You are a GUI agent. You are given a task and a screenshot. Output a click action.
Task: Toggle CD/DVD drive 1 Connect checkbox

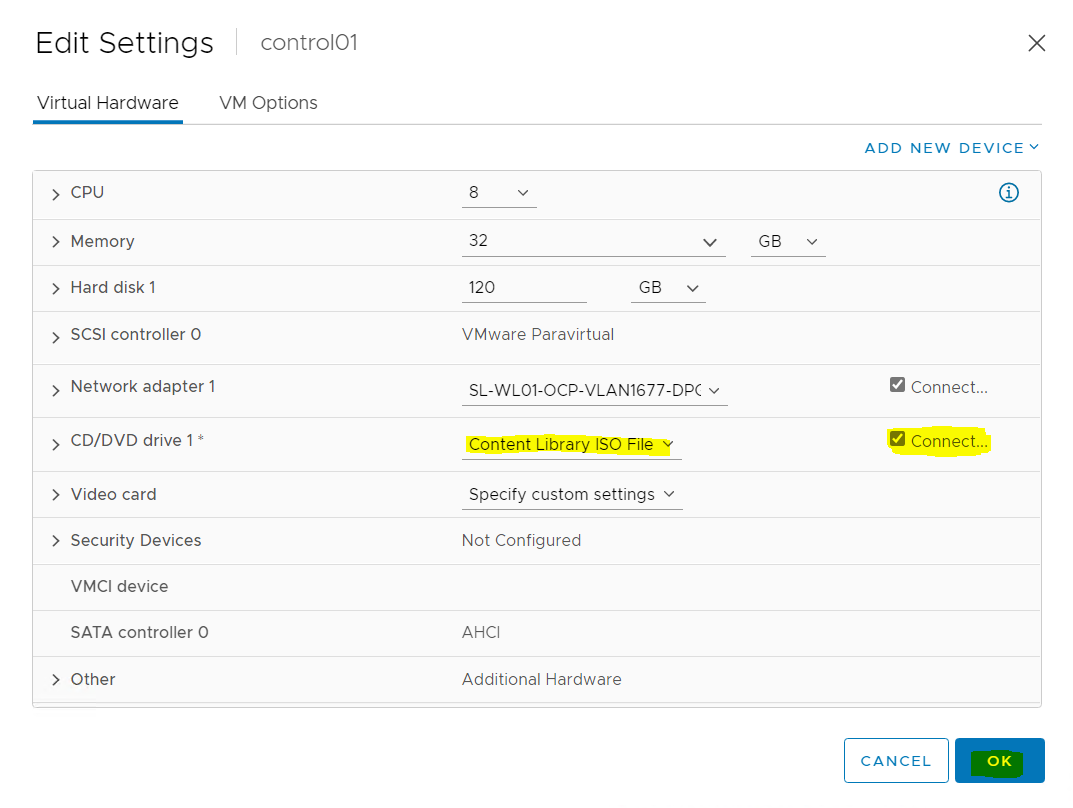coord(897,439)
